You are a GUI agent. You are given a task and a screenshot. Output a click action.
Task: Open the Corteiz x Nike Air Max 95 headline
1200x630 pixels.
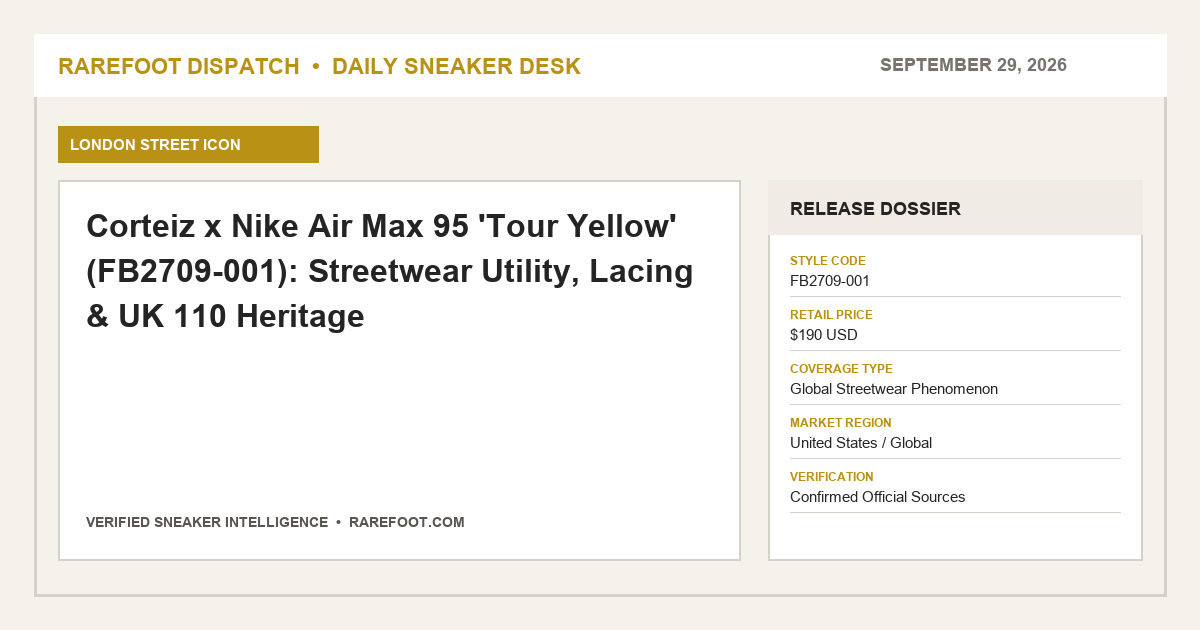click(390, 271)
